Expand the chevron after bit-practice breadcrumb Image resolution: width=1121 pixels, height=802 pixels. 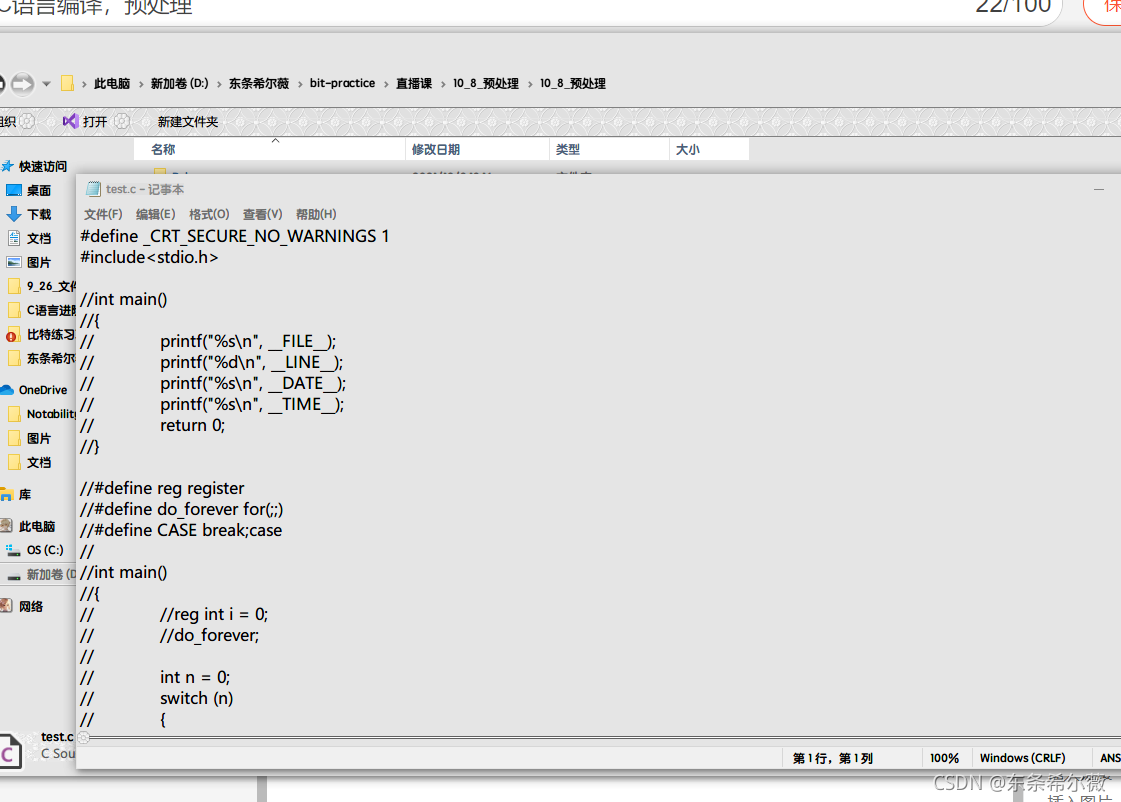pos(386,84)
